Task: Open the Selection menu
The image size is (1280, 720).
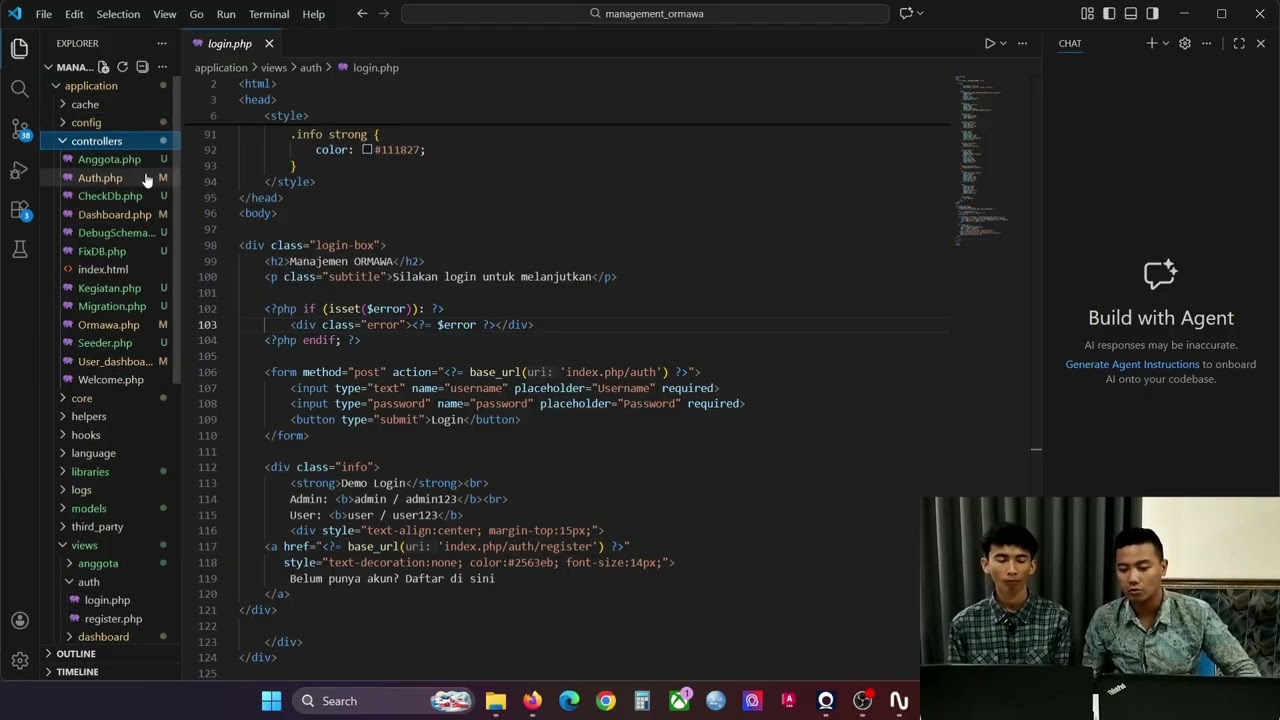Action: [x=118, y=14]
